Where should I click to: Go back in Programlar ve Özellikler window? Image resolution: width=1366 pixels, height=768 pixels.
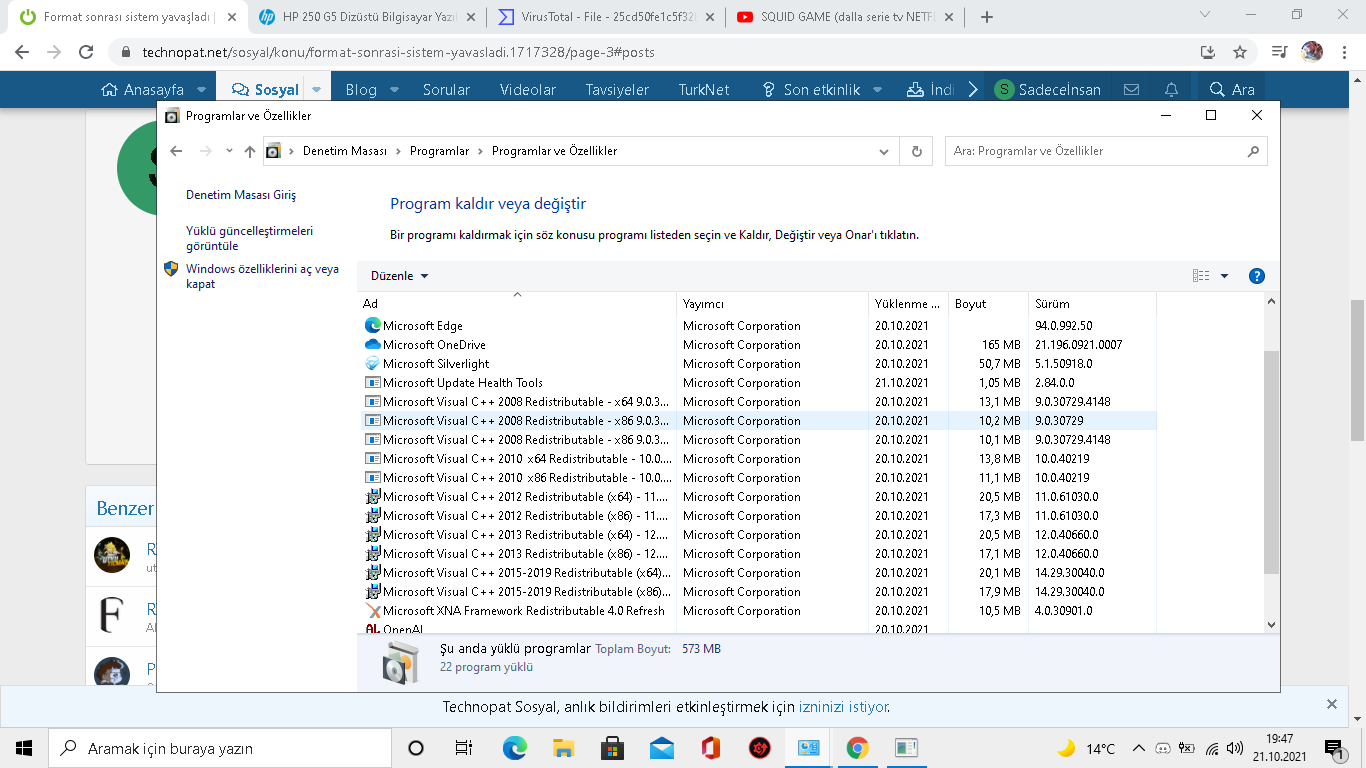pyautogui.click(x=177, y=151)
